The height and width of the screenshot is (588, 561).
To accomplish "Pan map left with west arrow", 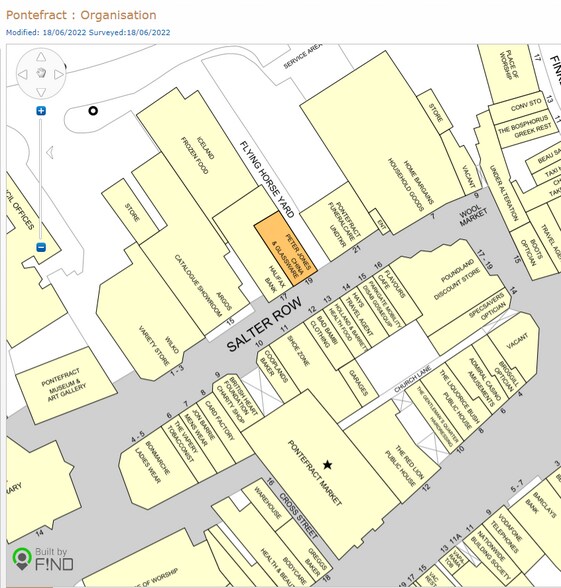I will point(23,74).
